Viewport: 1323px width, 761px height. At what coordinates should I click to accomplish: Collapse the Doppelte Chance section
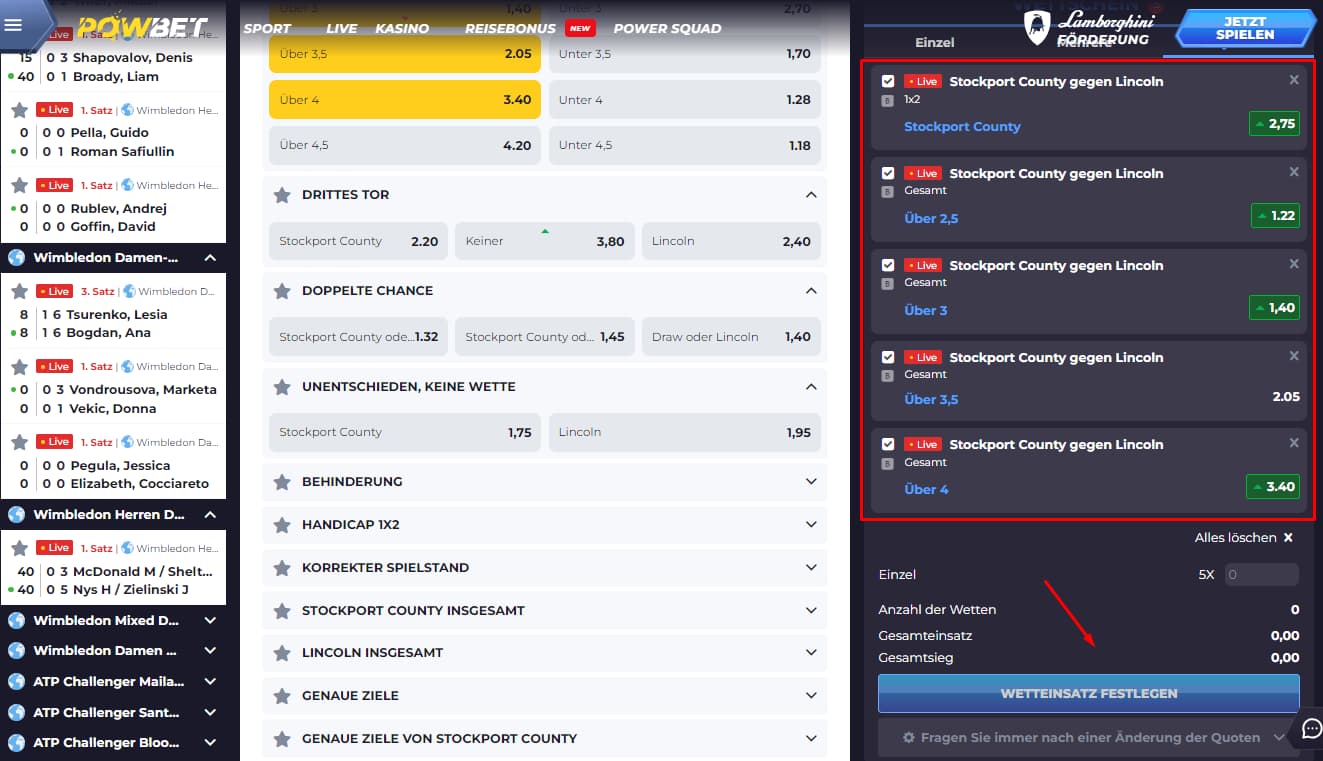click(811, 291)
